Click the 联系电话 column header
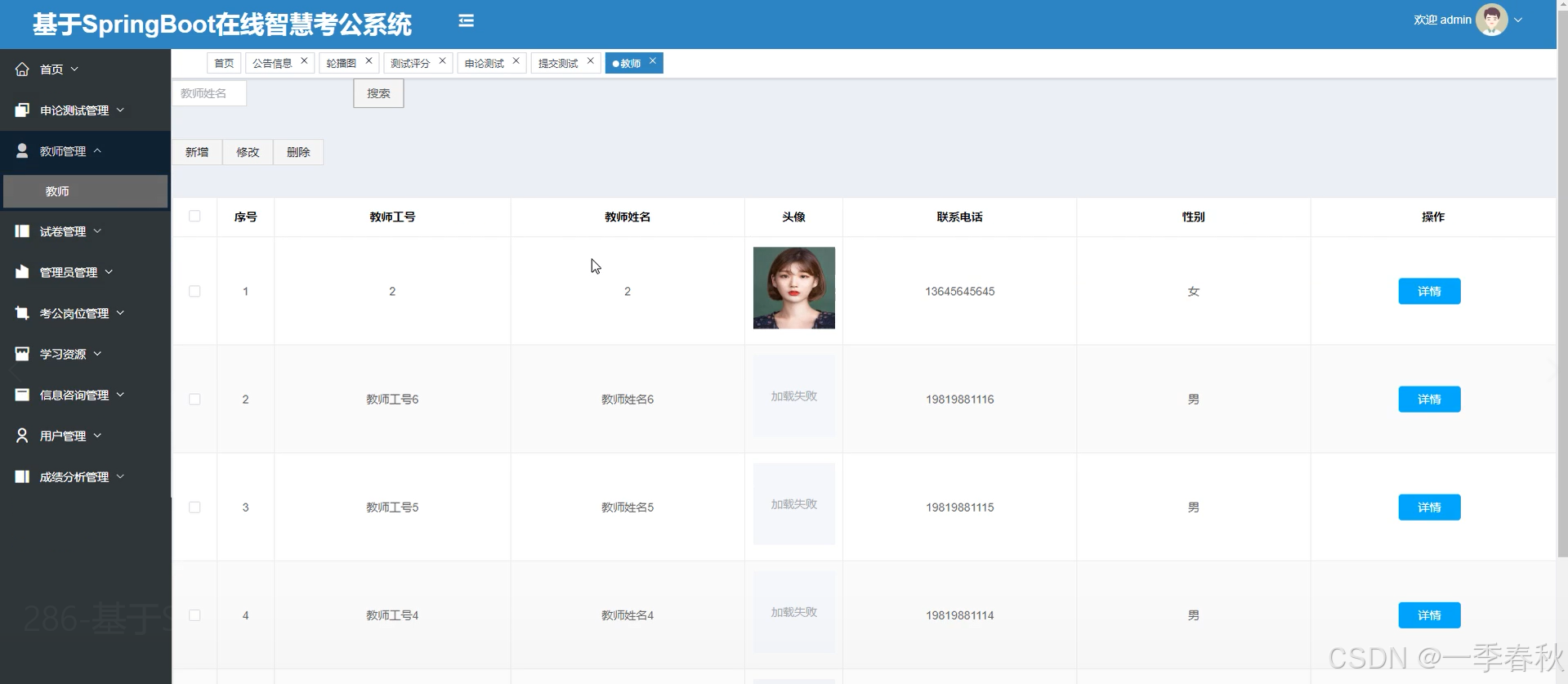The width and height of the screenshot is (1568, 684). 960,217
